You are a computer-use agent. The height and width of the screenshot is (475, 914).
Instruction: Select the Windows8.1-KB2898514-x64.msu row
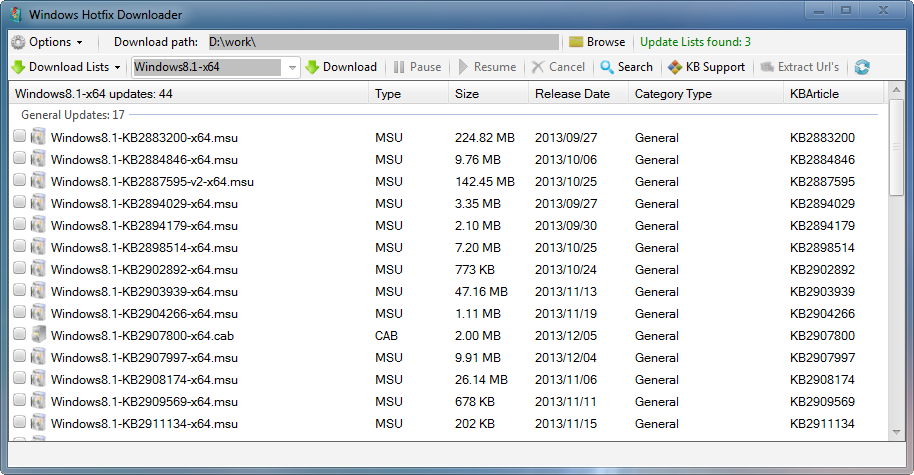pos(448,247)
